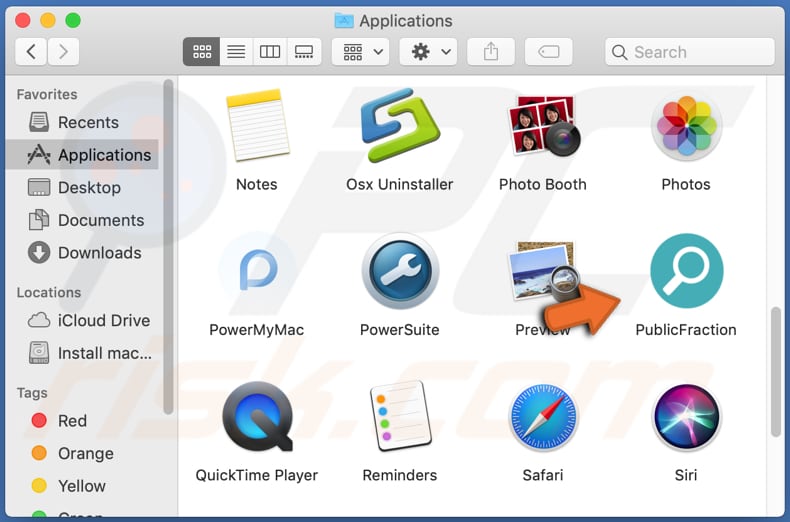Filter by the Yellow tag
Image resolution: width=790 pixels, height=522 pixels.
83,486
